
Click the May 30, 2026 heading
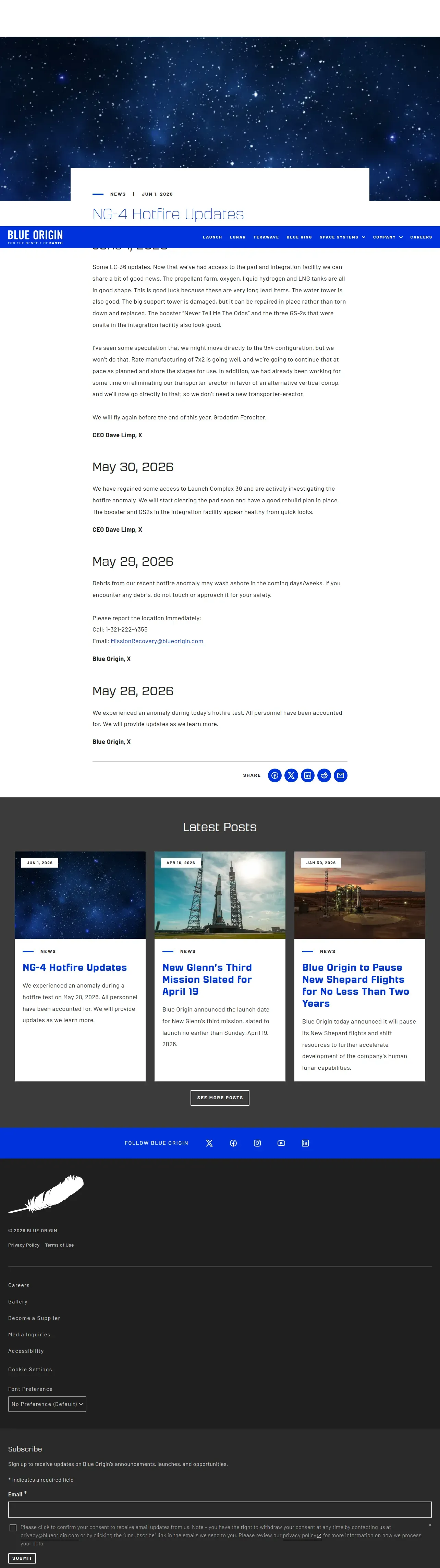click(x=133, y=467)
